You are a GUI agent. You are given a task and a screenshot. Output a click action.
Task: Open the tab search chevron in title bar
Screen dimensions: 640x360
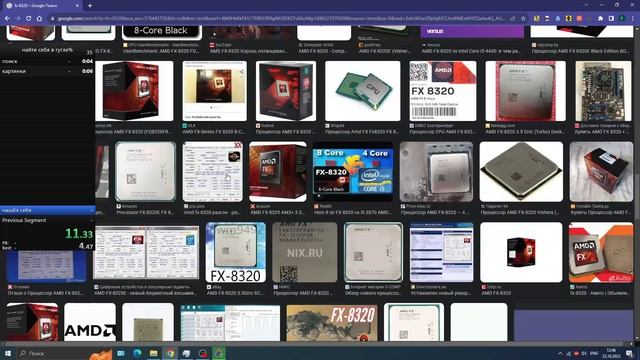(586, 5)
